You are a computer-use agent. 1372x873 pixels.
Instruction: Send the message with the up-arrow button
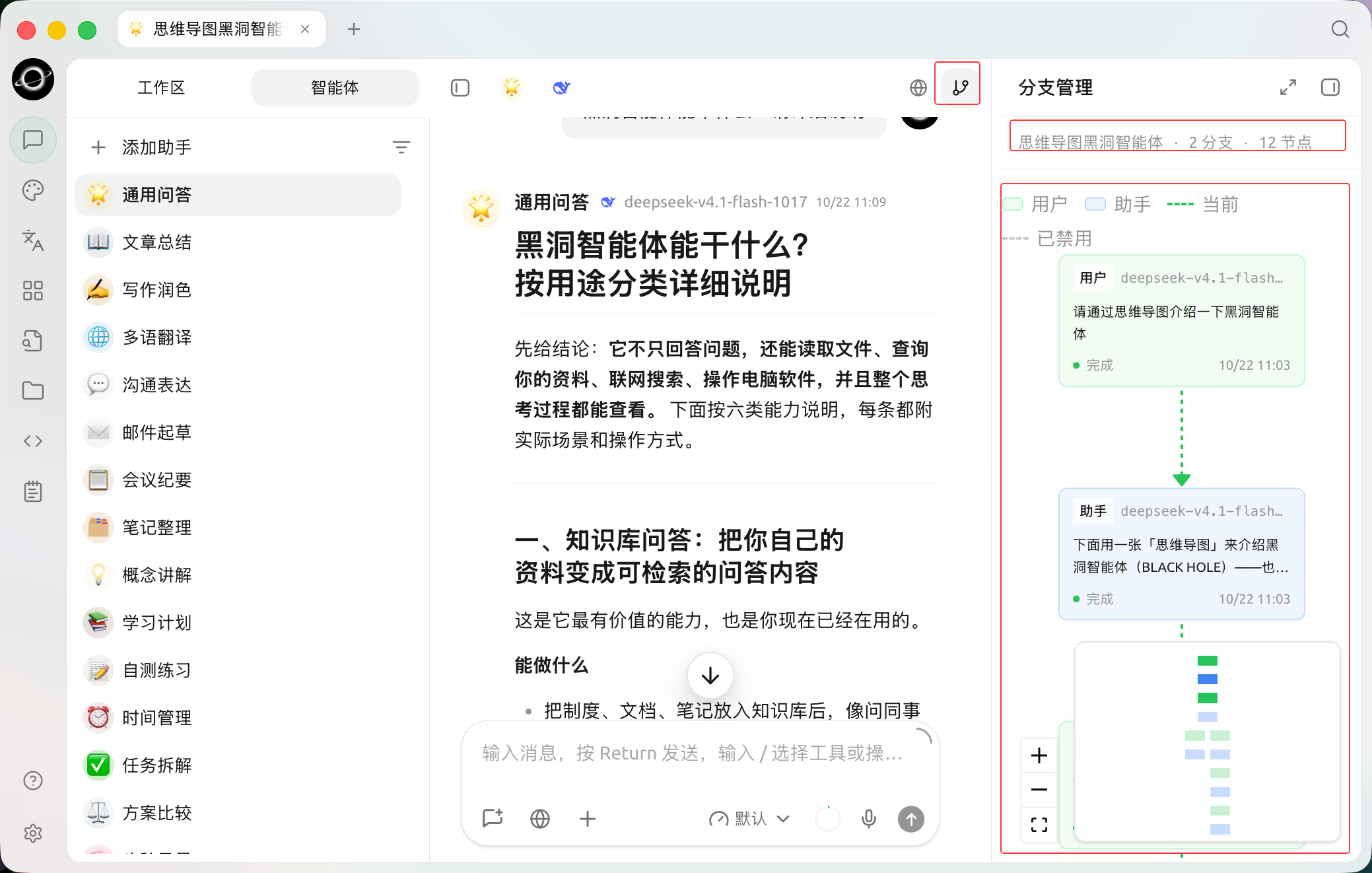pos(911,820)
